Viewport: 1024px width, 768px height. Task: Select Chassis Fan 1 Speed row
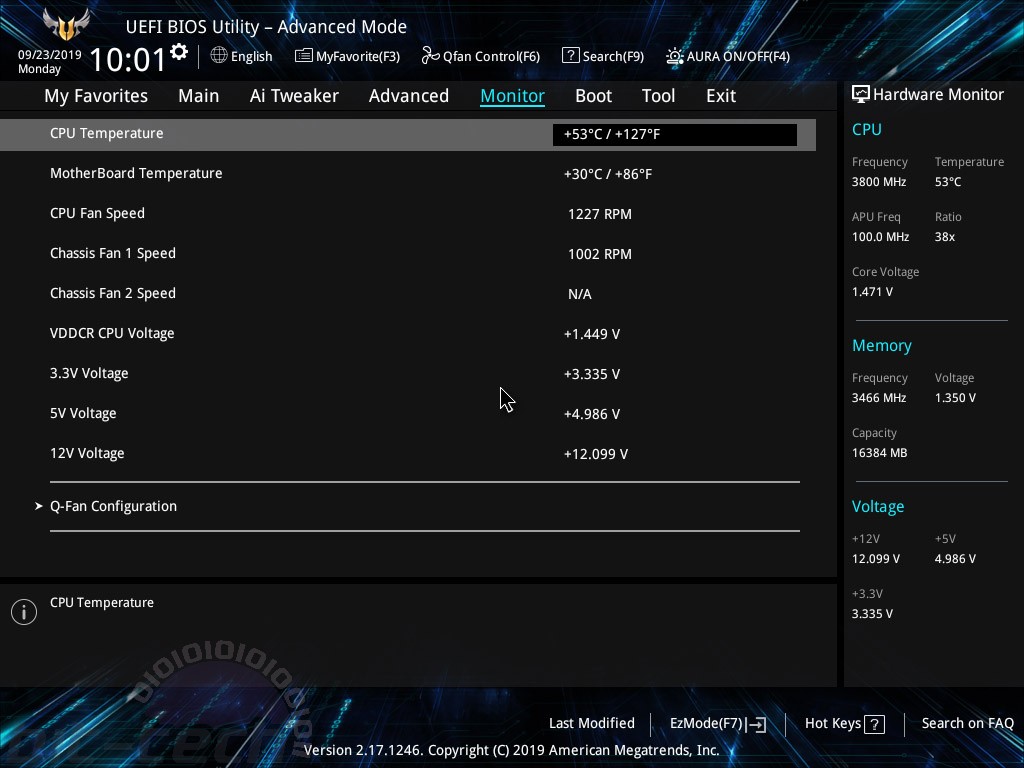tap(408, 253)
